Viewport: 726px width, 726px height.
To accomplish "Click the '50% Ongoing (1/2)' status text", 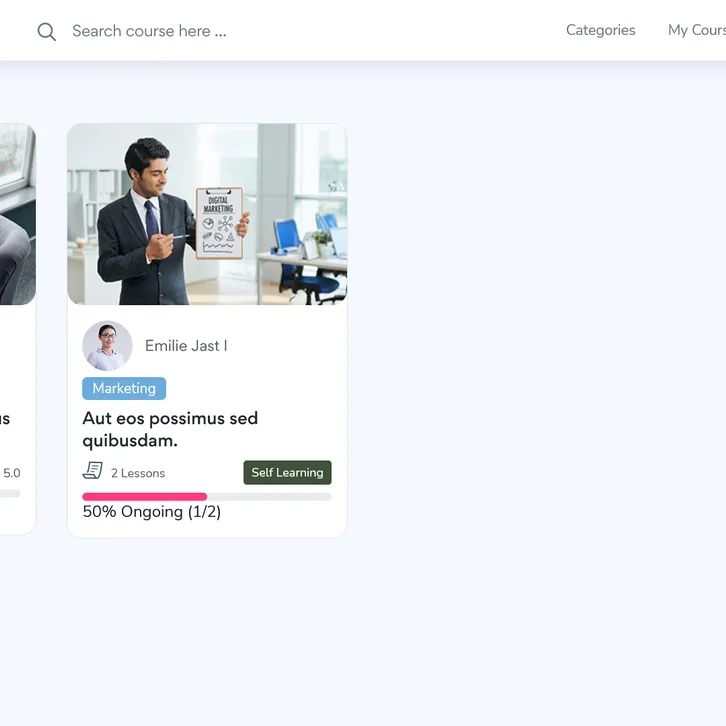I will point(152,512).
